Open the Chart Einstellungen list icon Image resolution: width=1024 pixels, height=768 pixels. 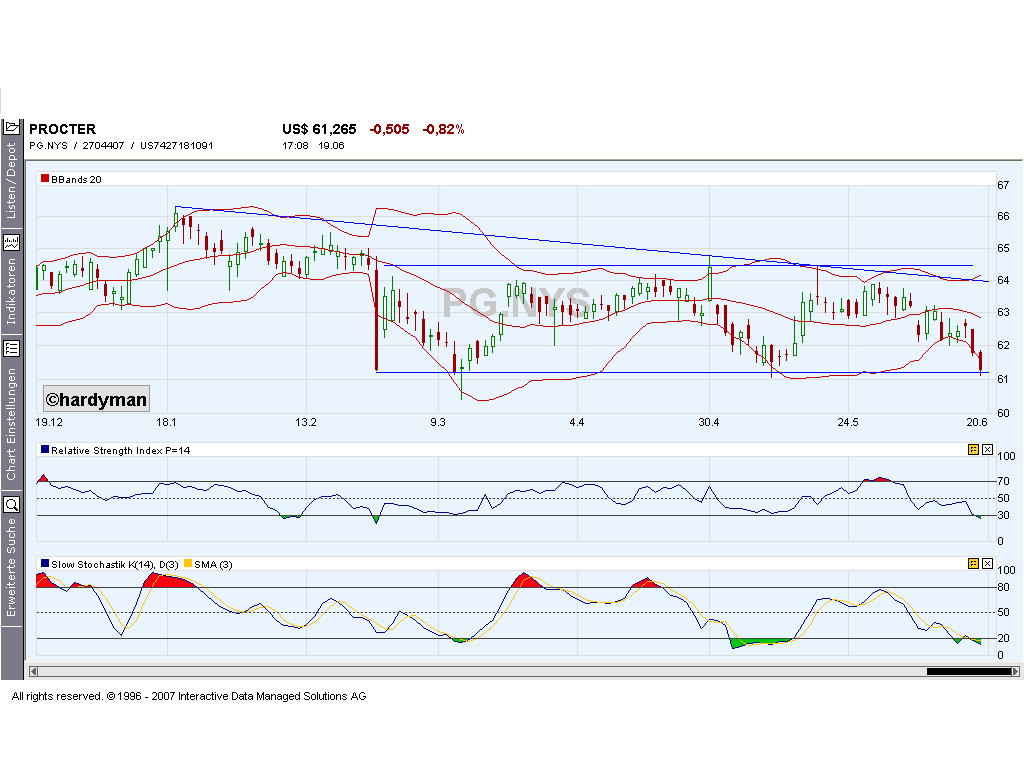13,349
